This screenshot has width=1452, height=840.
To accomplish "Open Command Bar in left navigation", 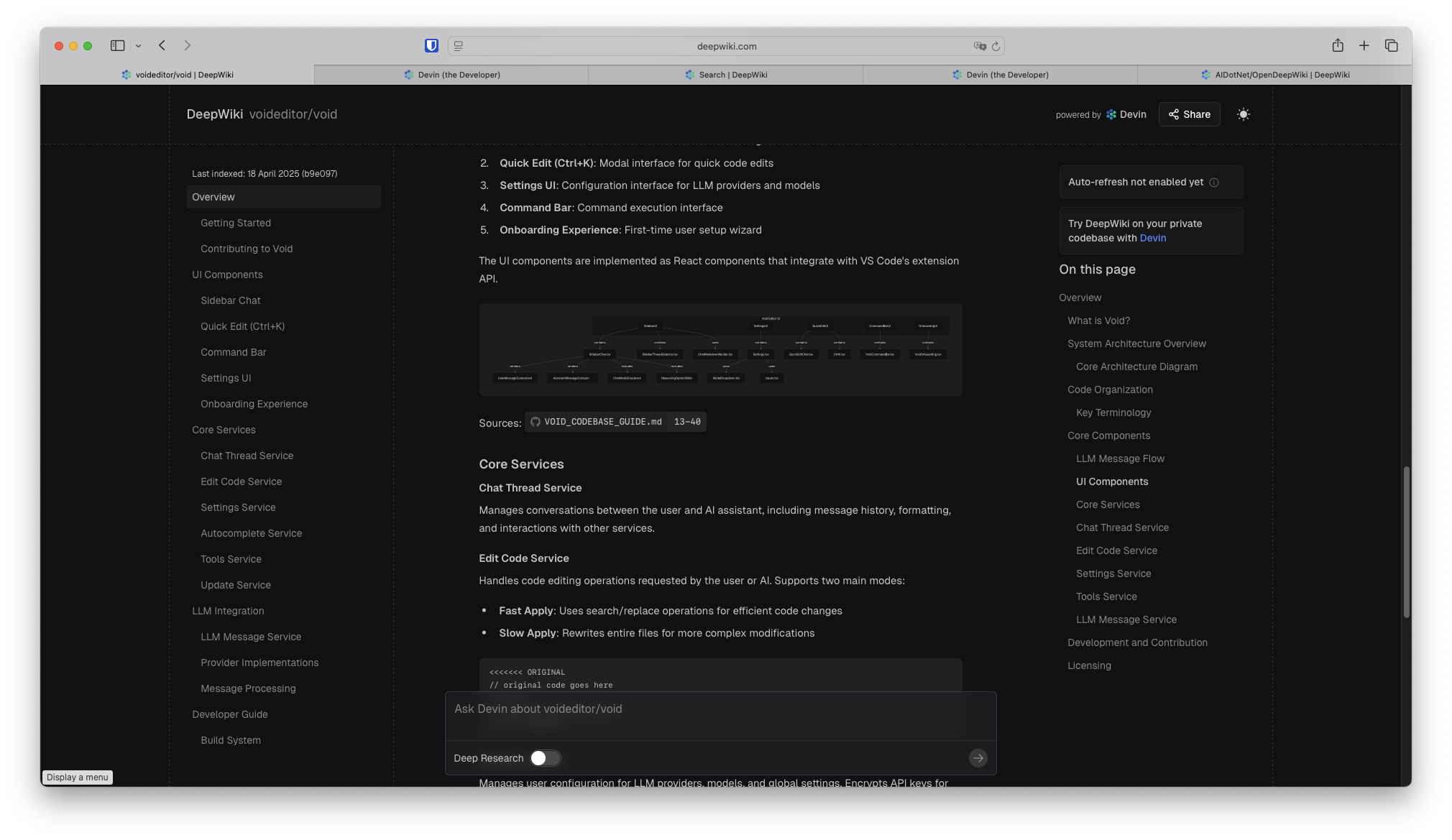I will tap(233, 352).
